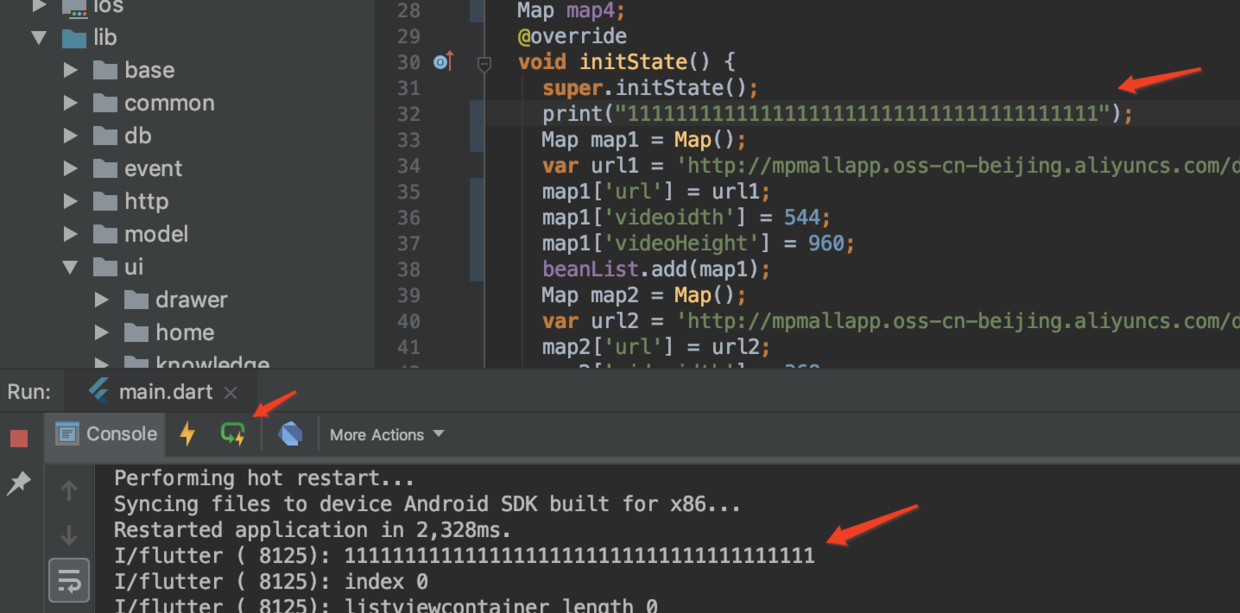Expand the home folder arrow
The height and width of the screenshot is (613, 1240).
click(101, 333)
